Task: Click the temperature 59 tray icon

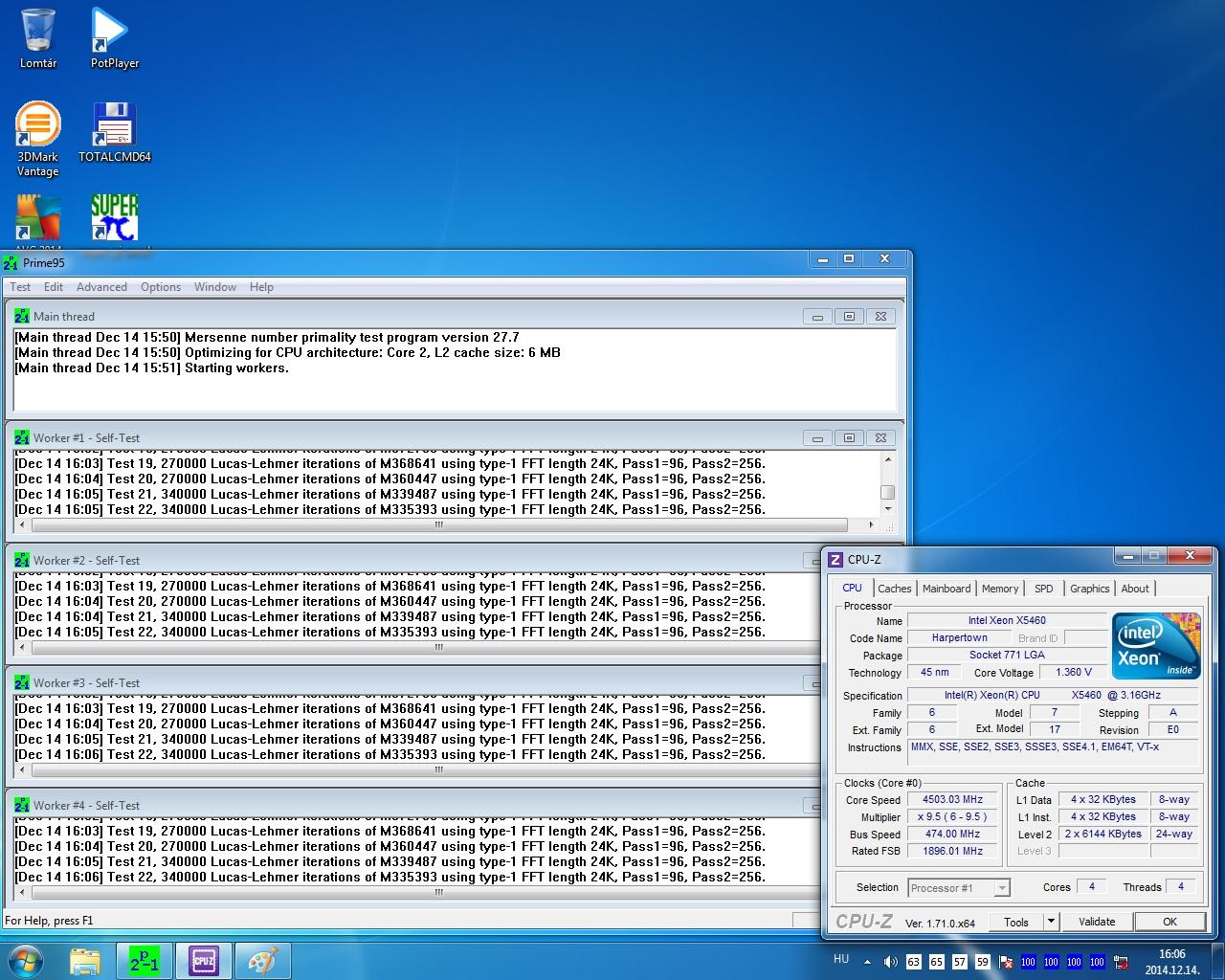Action: coord(982,962)
